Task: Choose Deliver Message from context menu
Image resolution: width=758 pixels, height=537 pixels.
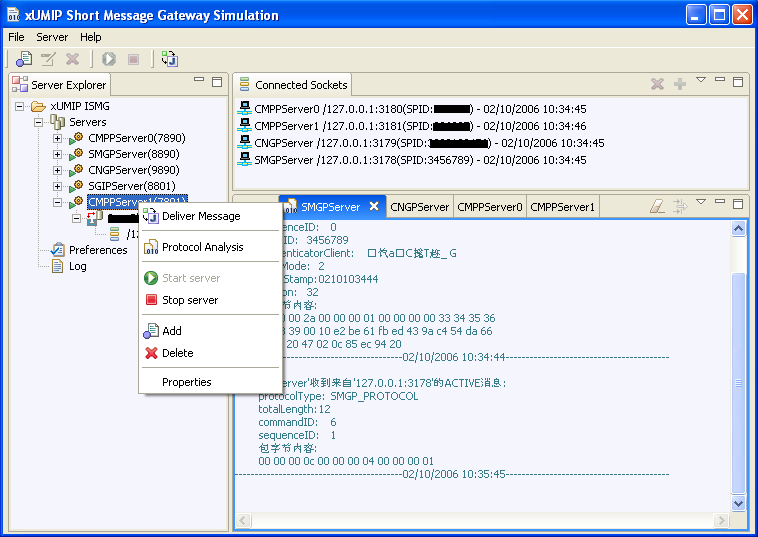Action: tap(210, 216)
